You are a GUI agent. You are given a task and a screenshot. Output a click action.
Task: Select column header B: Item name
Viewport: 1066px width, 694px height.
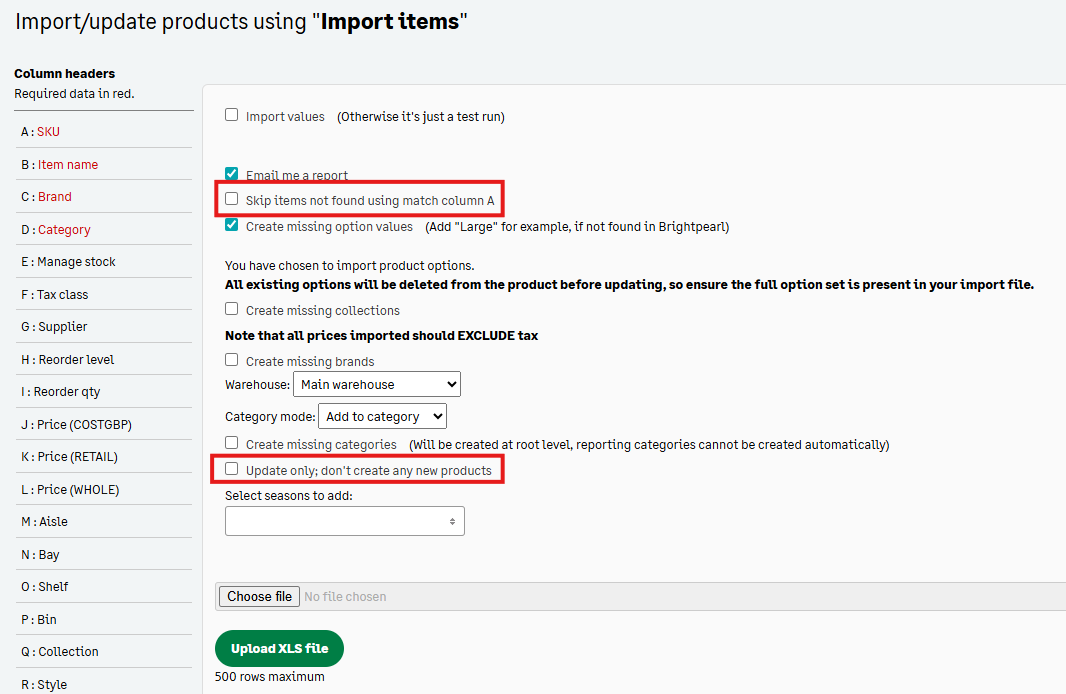pyautogui.click(x=59, y=164)
